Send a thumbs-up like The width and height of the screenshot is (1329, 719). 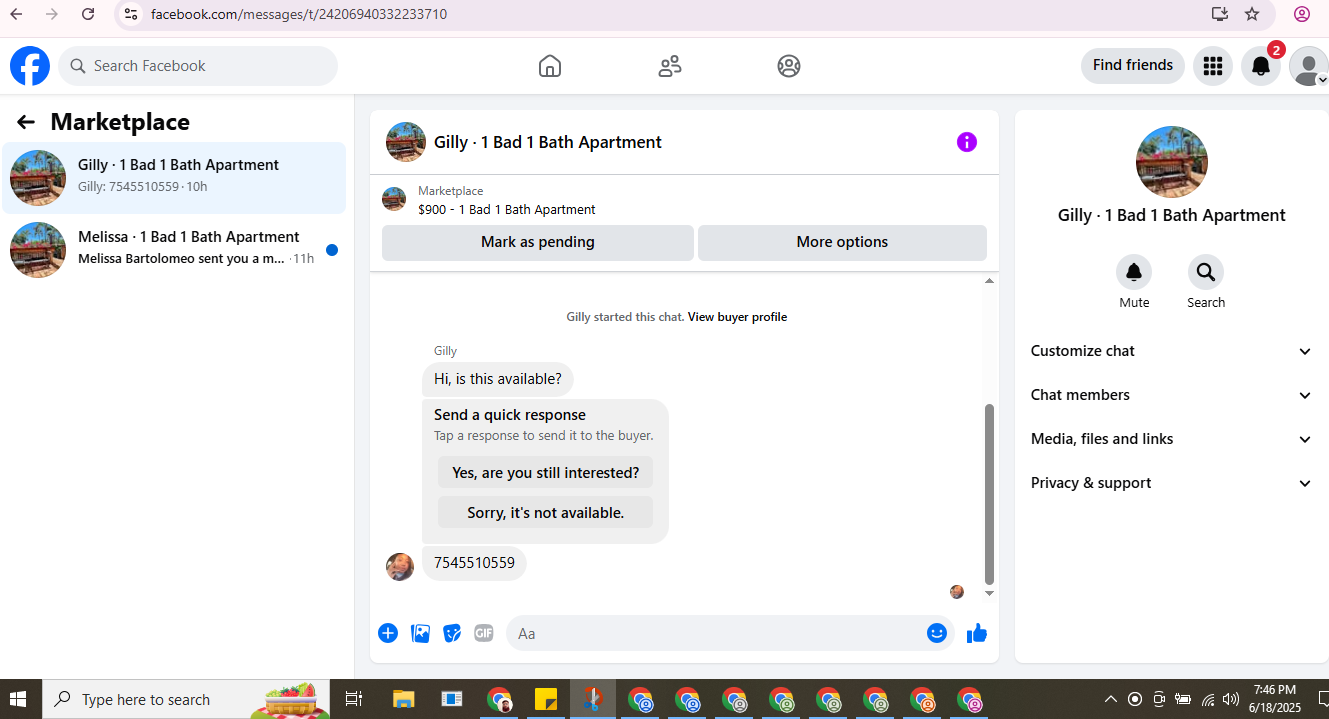(977, 633)
